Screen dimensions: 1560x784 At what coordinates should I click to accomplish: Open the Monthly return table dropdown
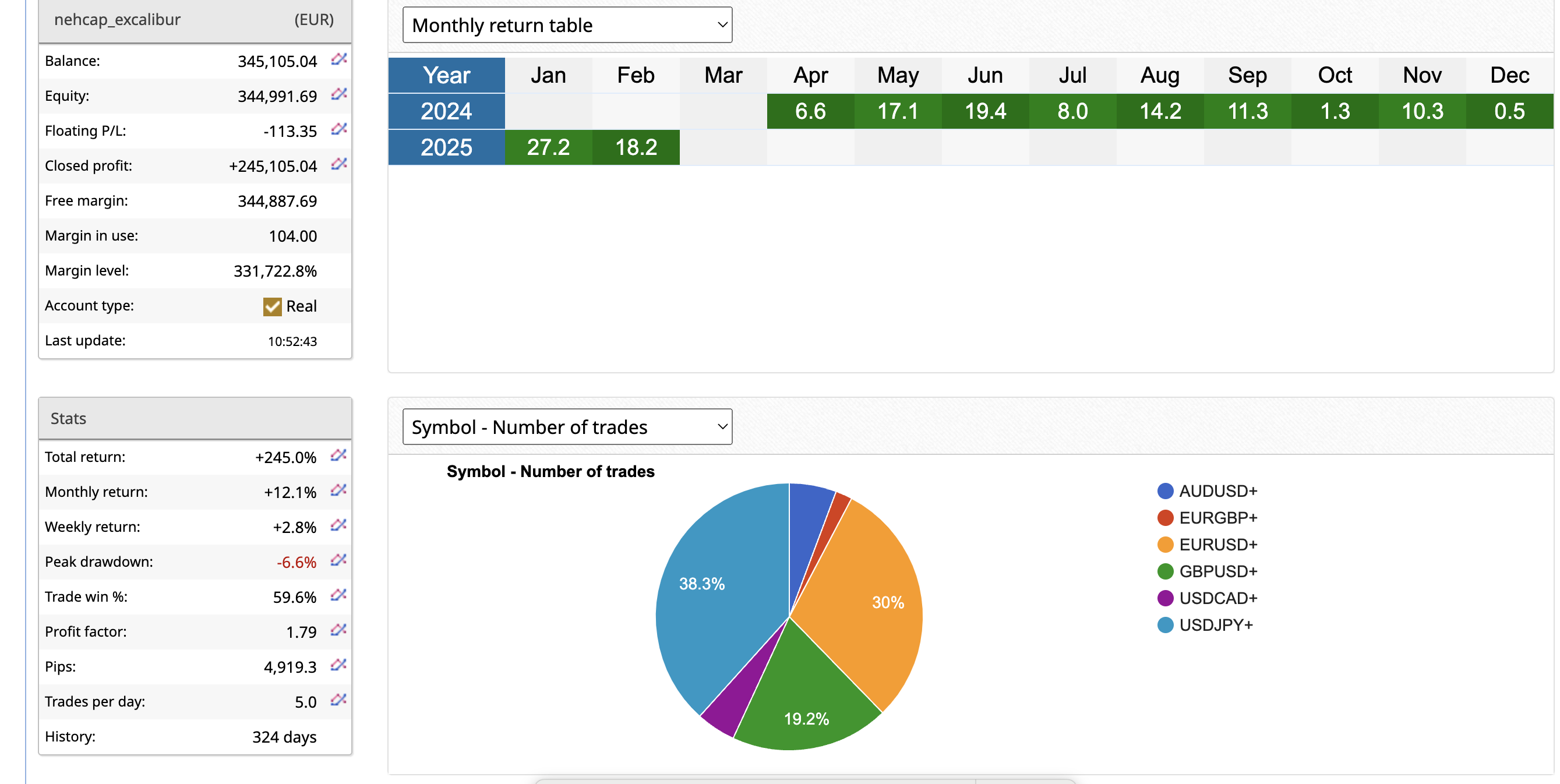[567, 26]
